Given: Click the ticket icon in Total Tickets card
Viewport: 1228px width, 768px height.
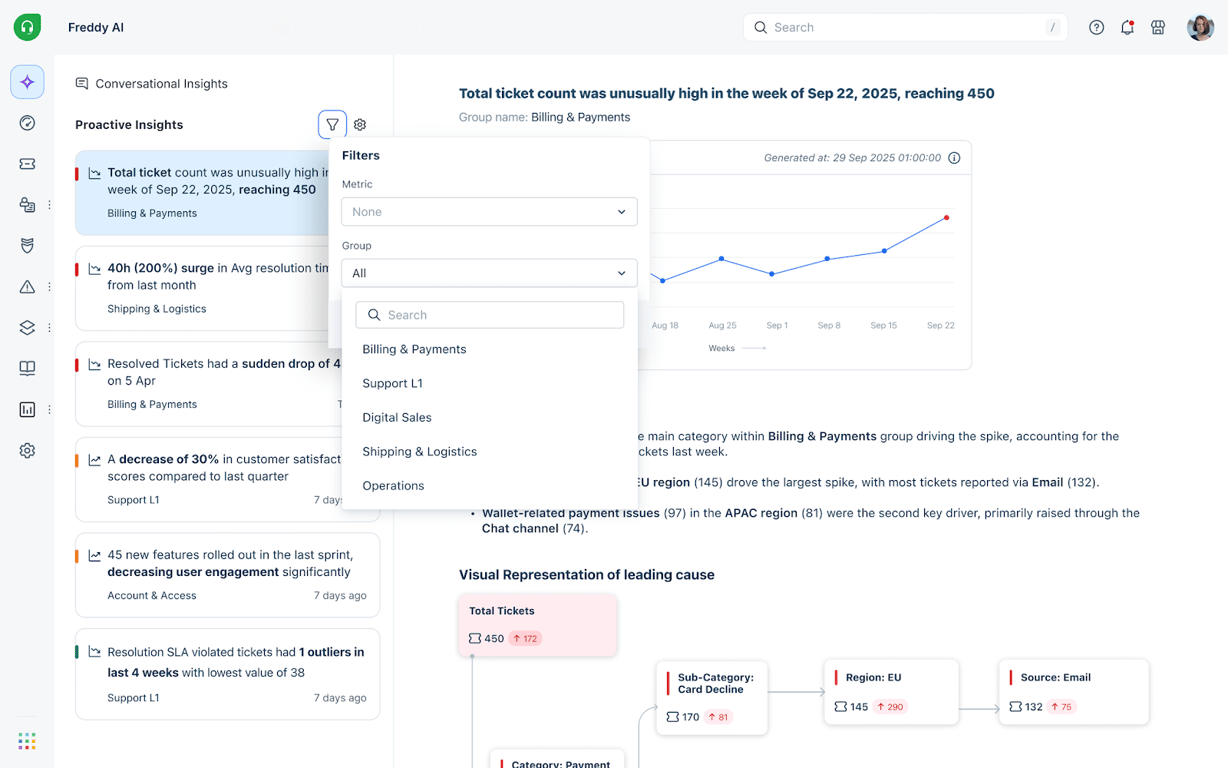Looking at the screenshot, I should pyautogui.click(x=475, y=638).
